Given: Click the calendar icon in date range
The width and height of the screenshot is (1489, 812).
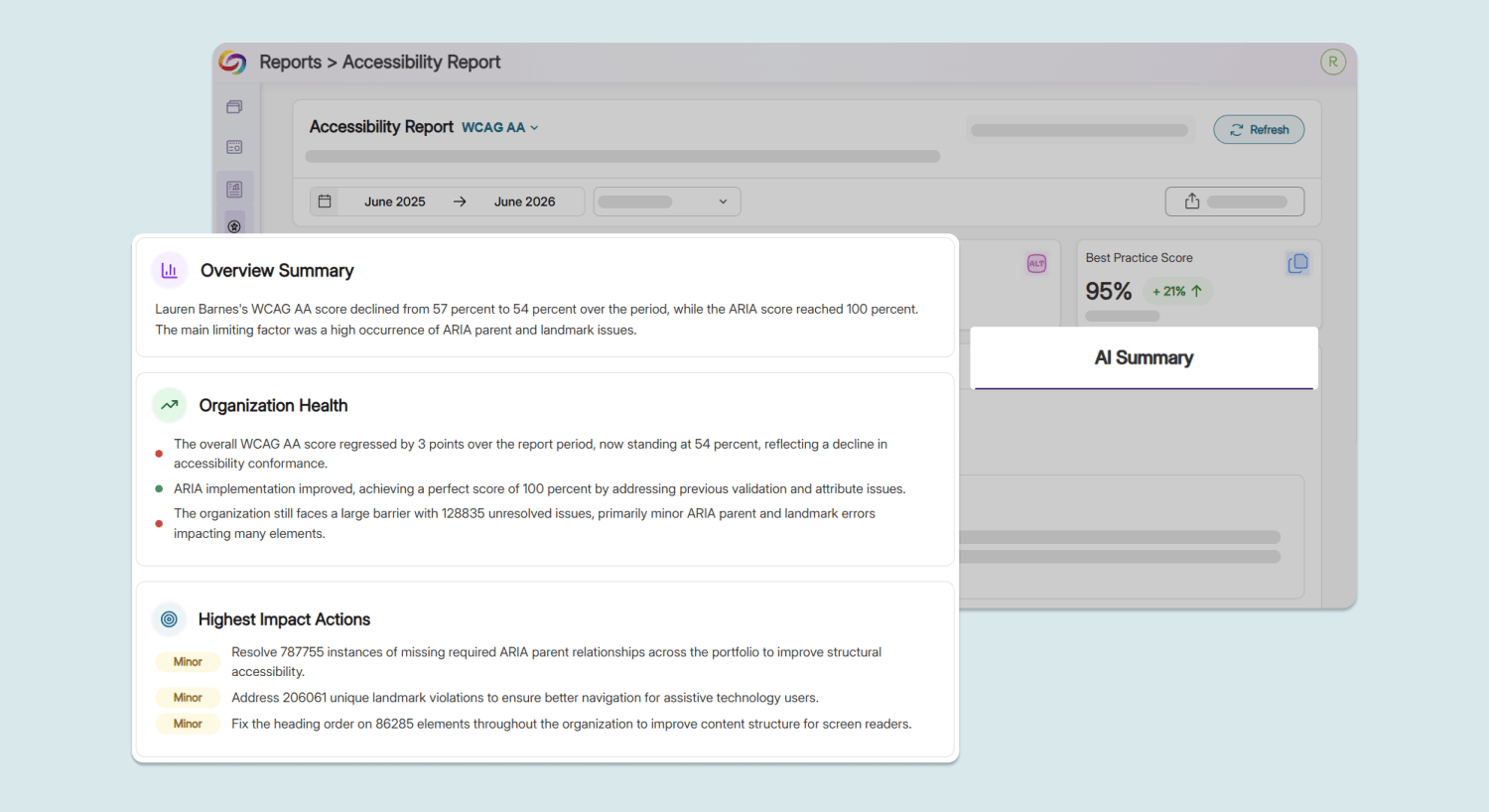Looking at the screenshot, I should point(325,202).
